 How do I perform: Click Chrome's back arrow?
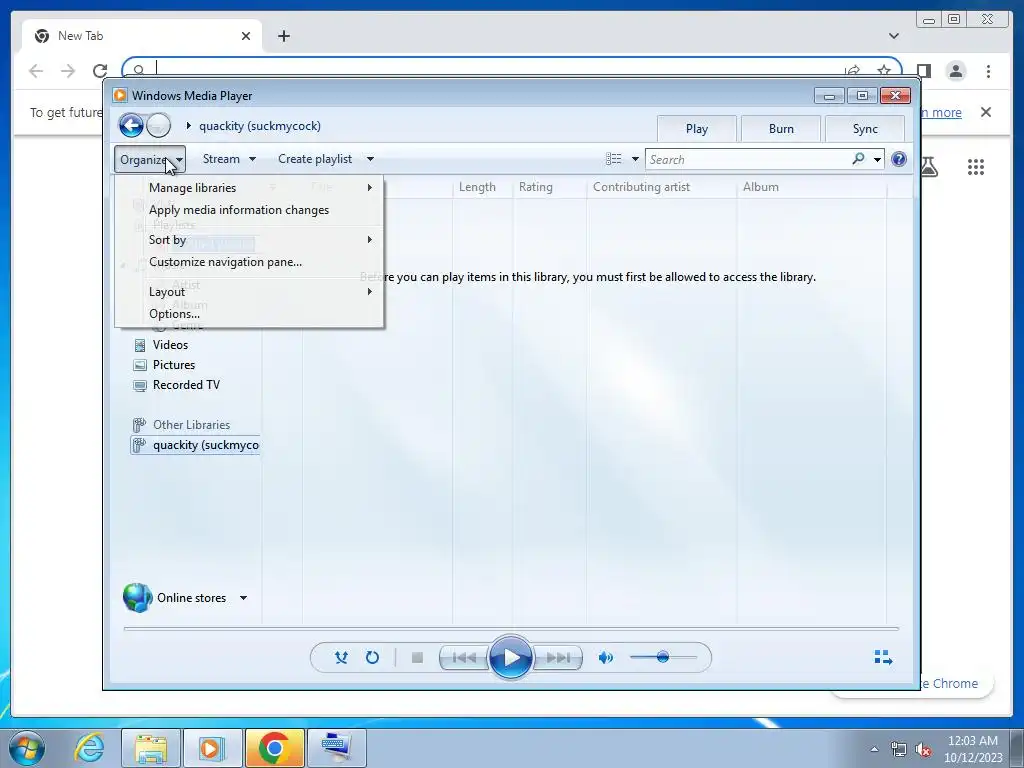pos(36,71)
